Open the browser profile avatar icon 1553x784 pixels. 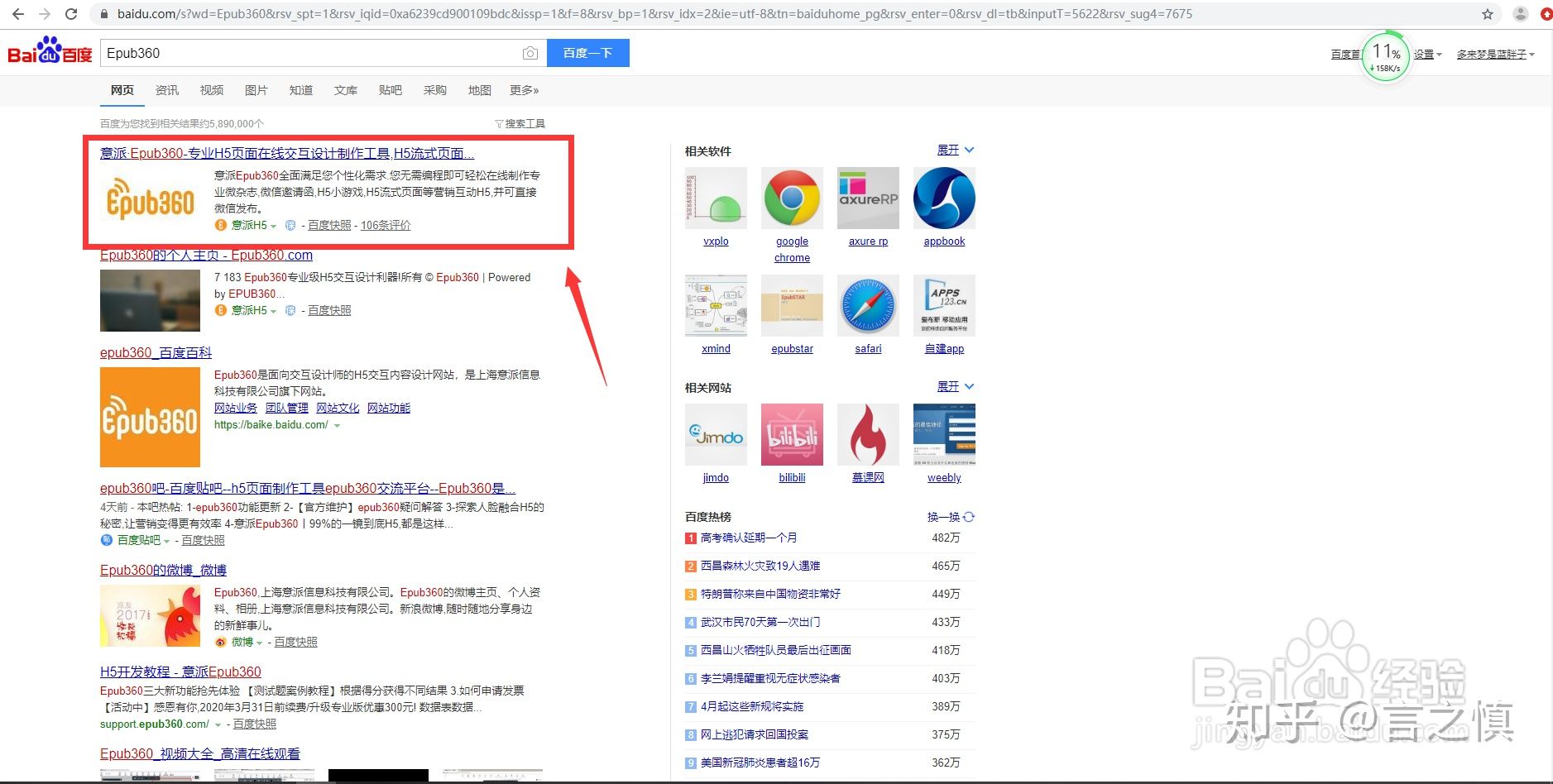[x=1520, y=14]
